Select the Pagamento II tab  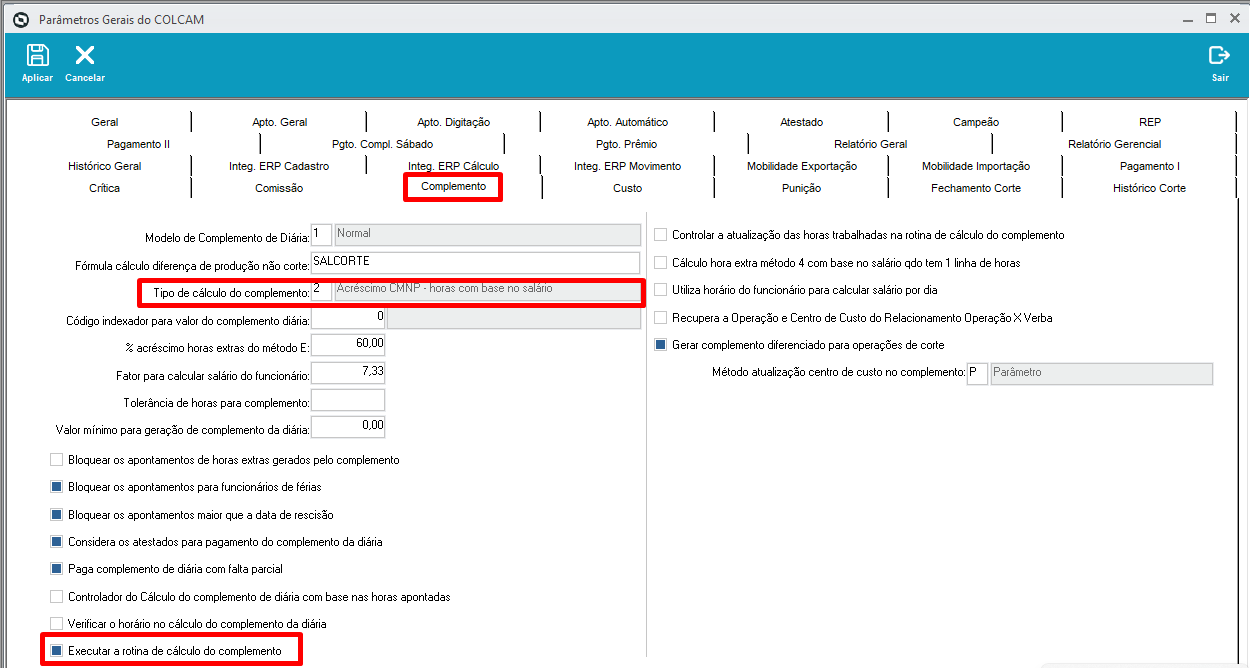click(x=139, y=144)
